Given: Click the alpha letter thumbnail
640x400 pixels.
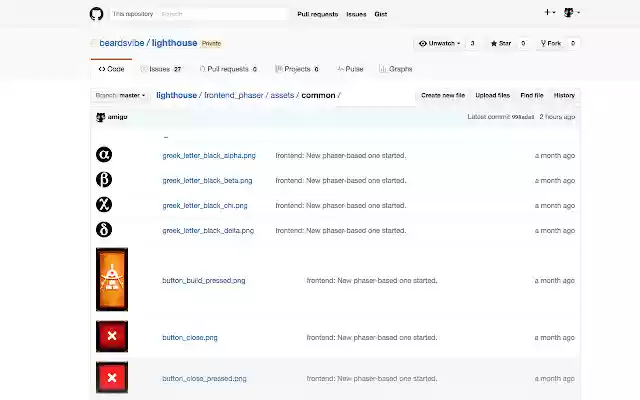Looking at the screenshot, I should (x=104, y=155).
